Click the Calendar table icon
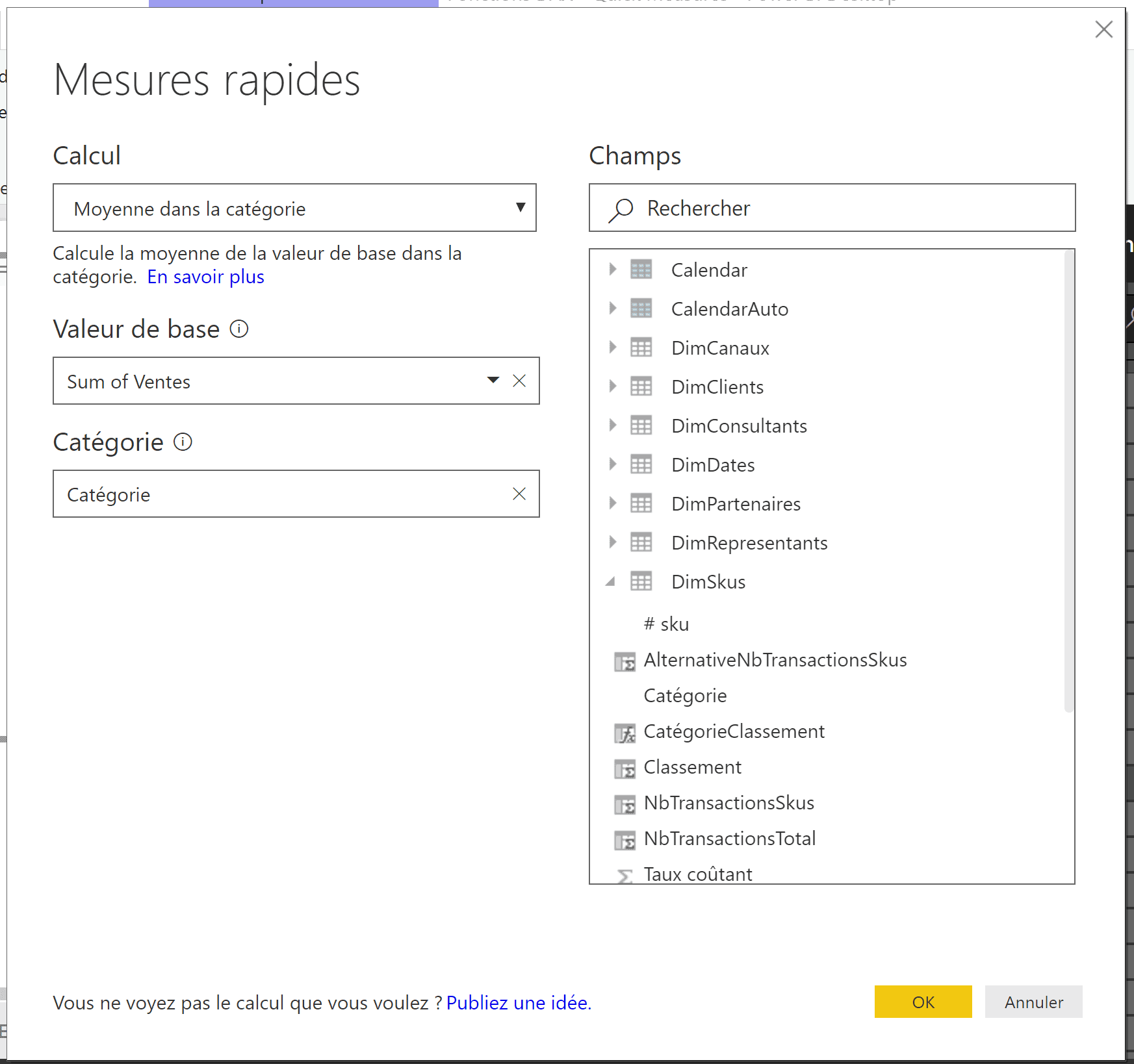The height and width of the screenshot is (1064, 1134). pyautogui.click(x=641, y=270)
